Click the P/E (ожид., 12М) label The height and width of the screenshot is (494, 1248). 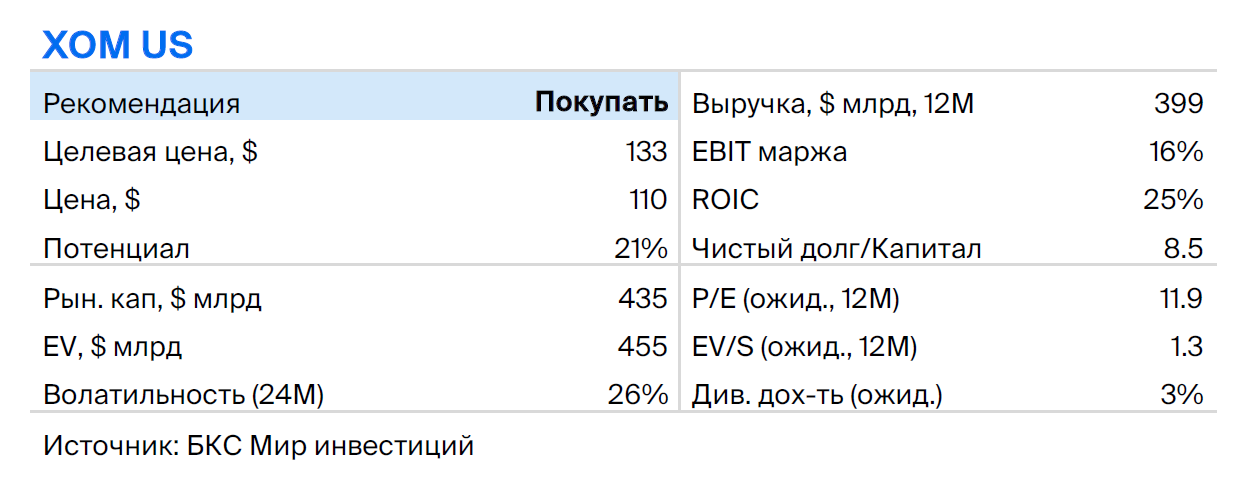pos(796,299)
